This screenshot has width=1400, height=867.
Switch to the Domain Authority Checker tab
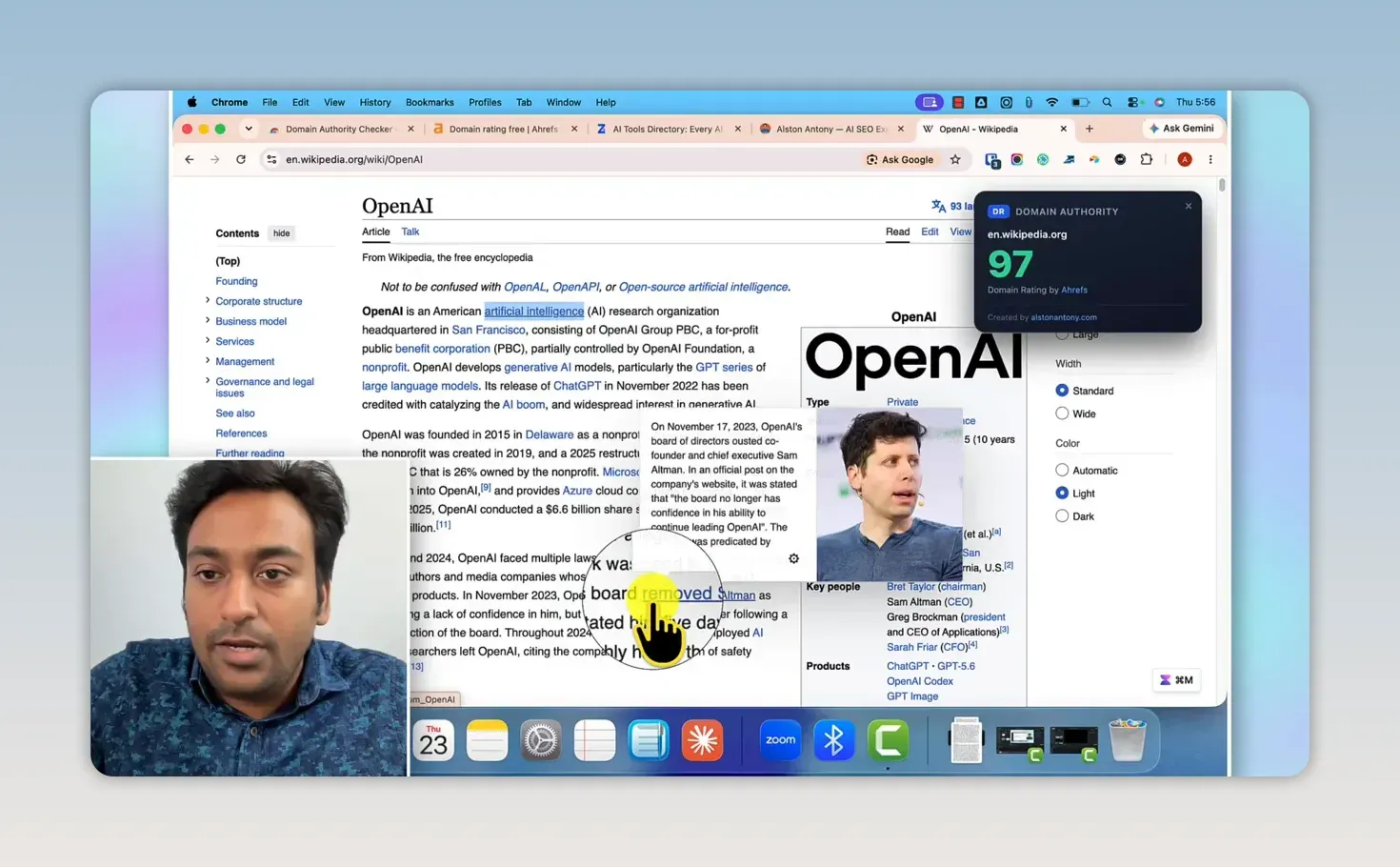point(340,129)
